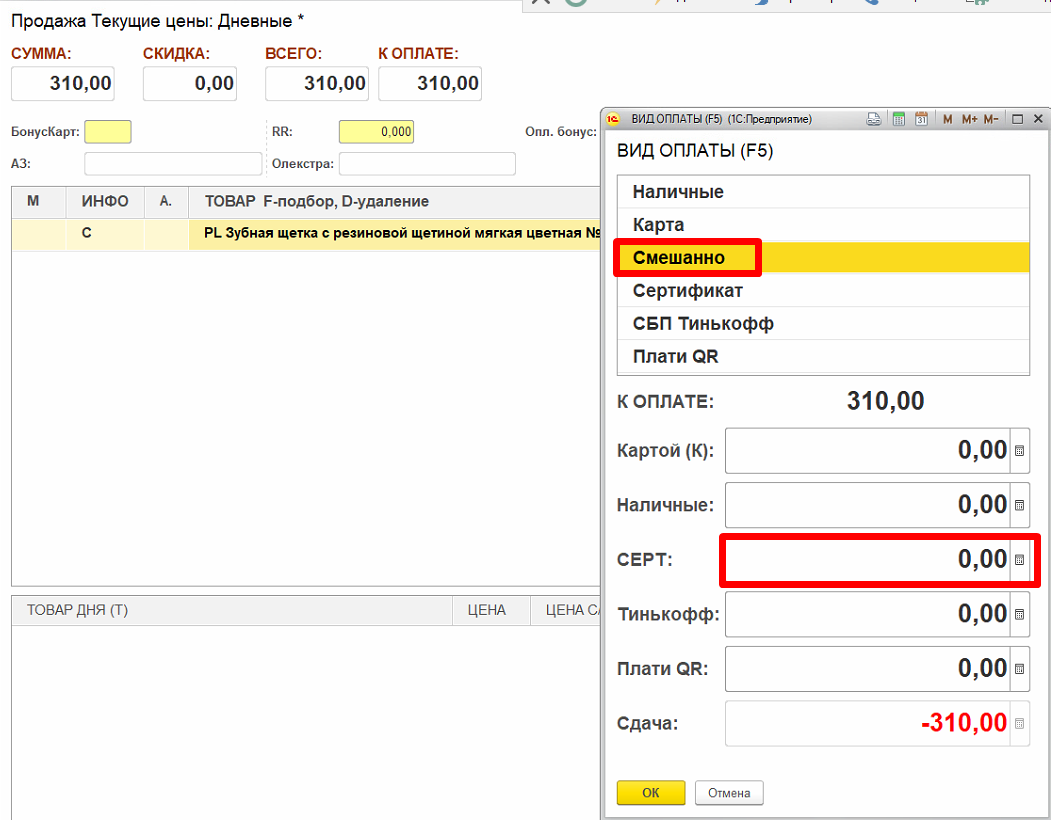Click the M memory button
This screenshot has height=820, width=1051.
coord(947,119)
